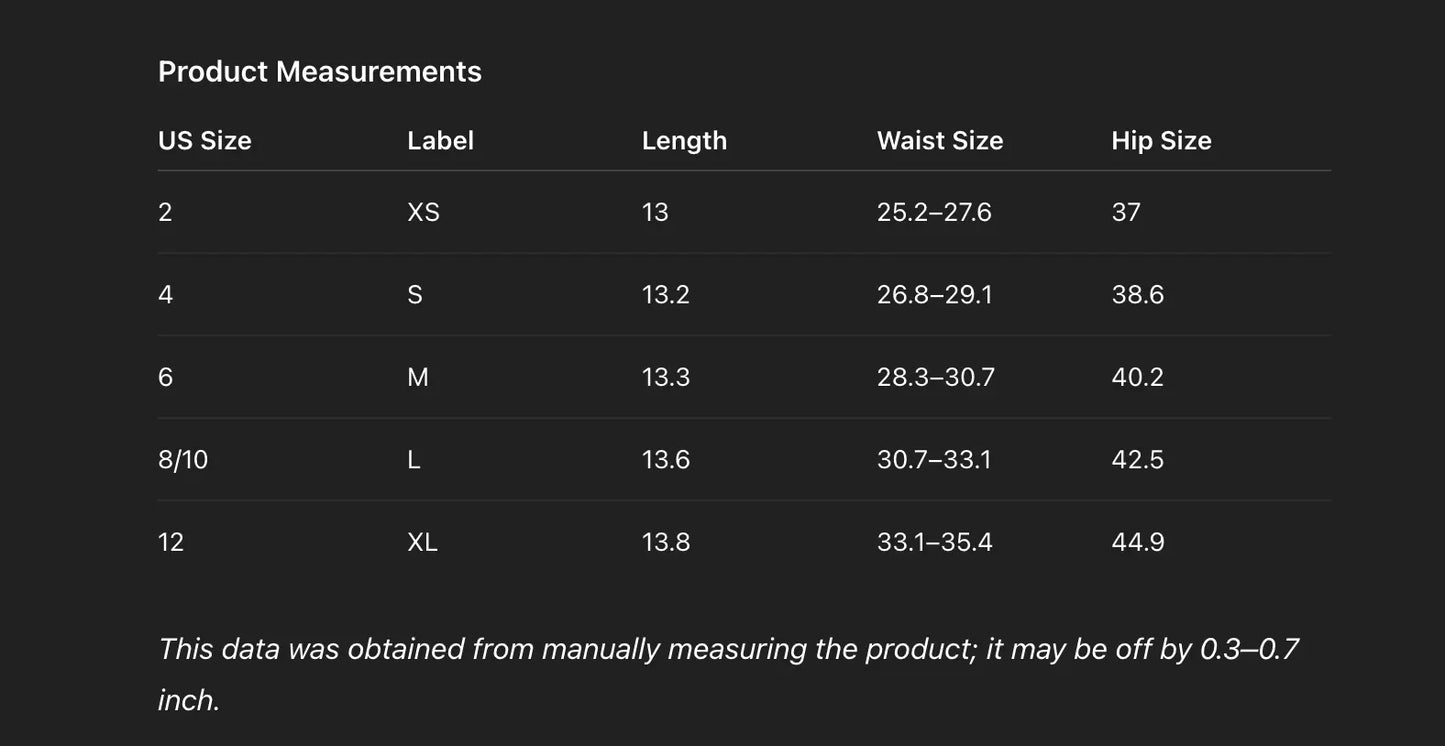Select the XL label cell
Viewport: 1445px width, 746px height.
click(422, 542)
